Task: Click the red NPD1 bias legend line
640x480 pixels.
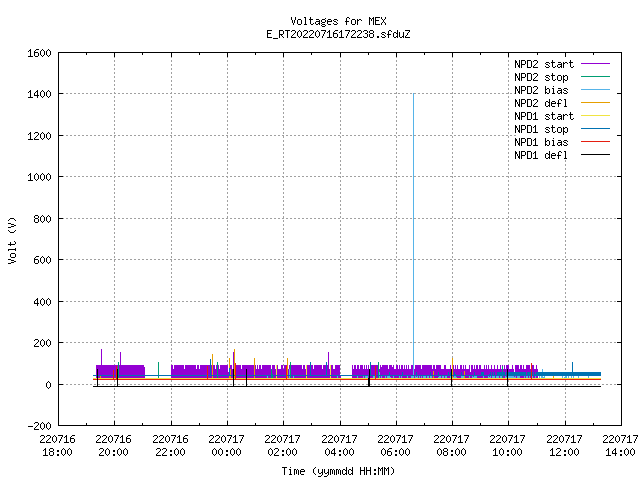Action: 595,142
